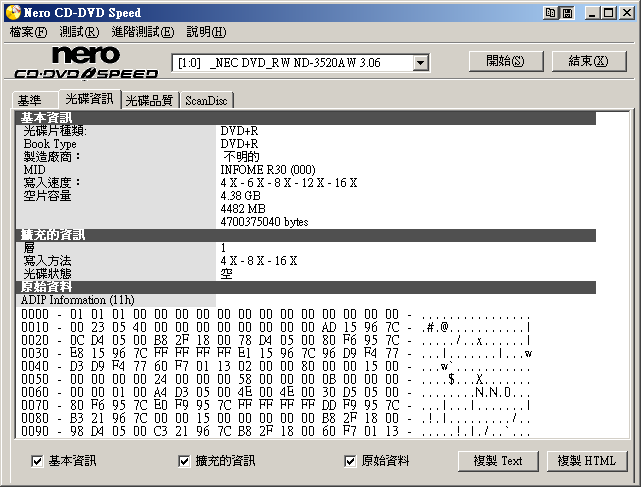Image resolution: width=641 pixels, height=487 pixels.
Task: Click the 4482 MB capacity value
Action: point(243,209)
